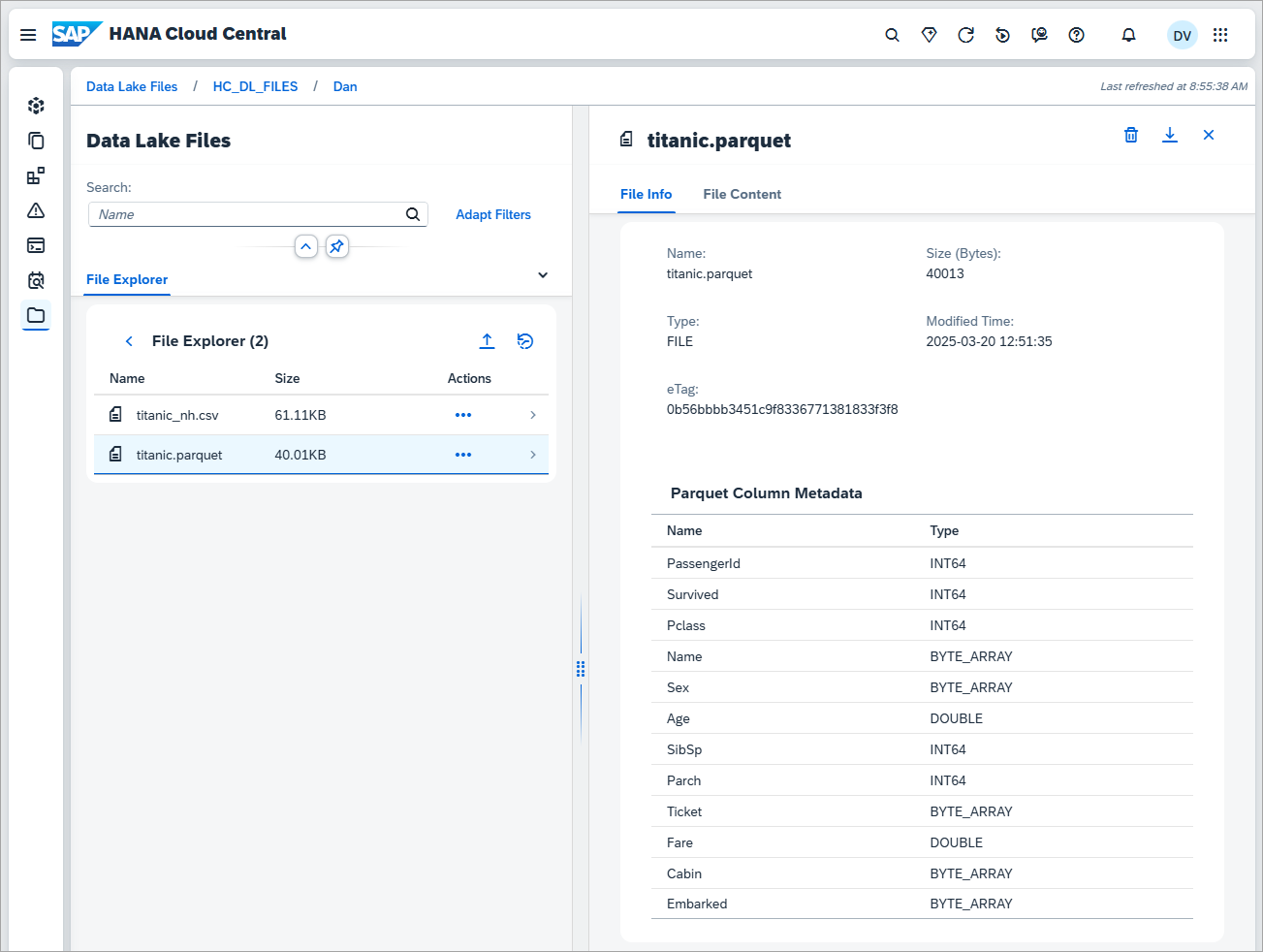1263x952 pixels.
Task: Open the help question mark icon
Action: [x=1076, y=35]
